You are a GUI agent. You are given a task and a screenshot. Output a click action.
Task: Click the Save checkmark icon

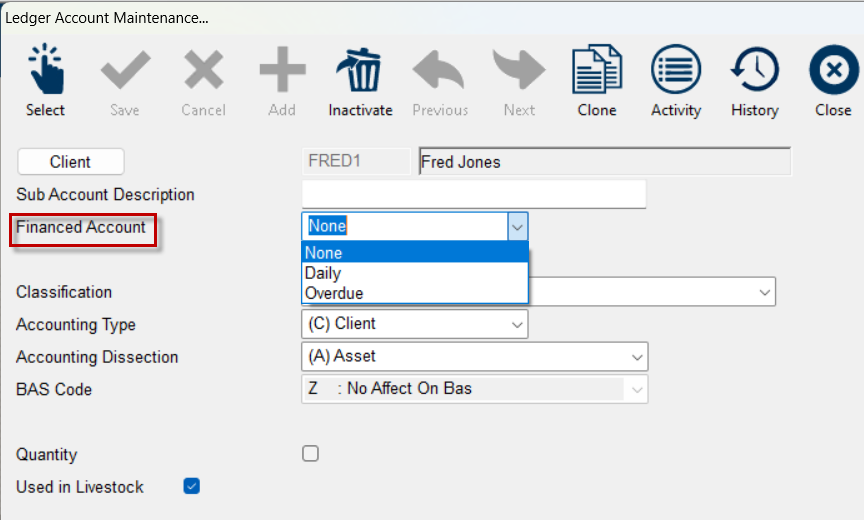(126, 69)
